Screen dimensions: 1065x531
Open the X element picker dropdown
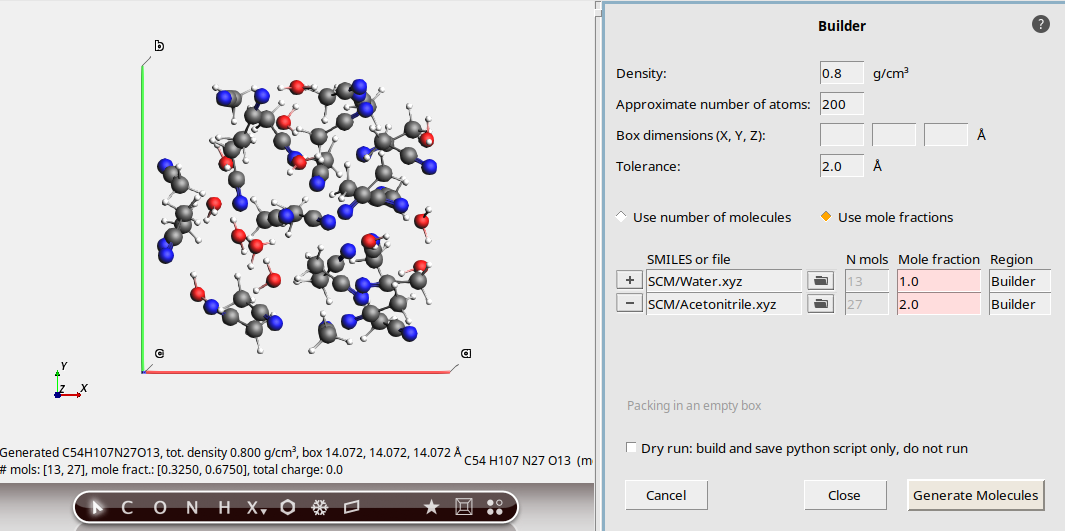pos(257,508)
